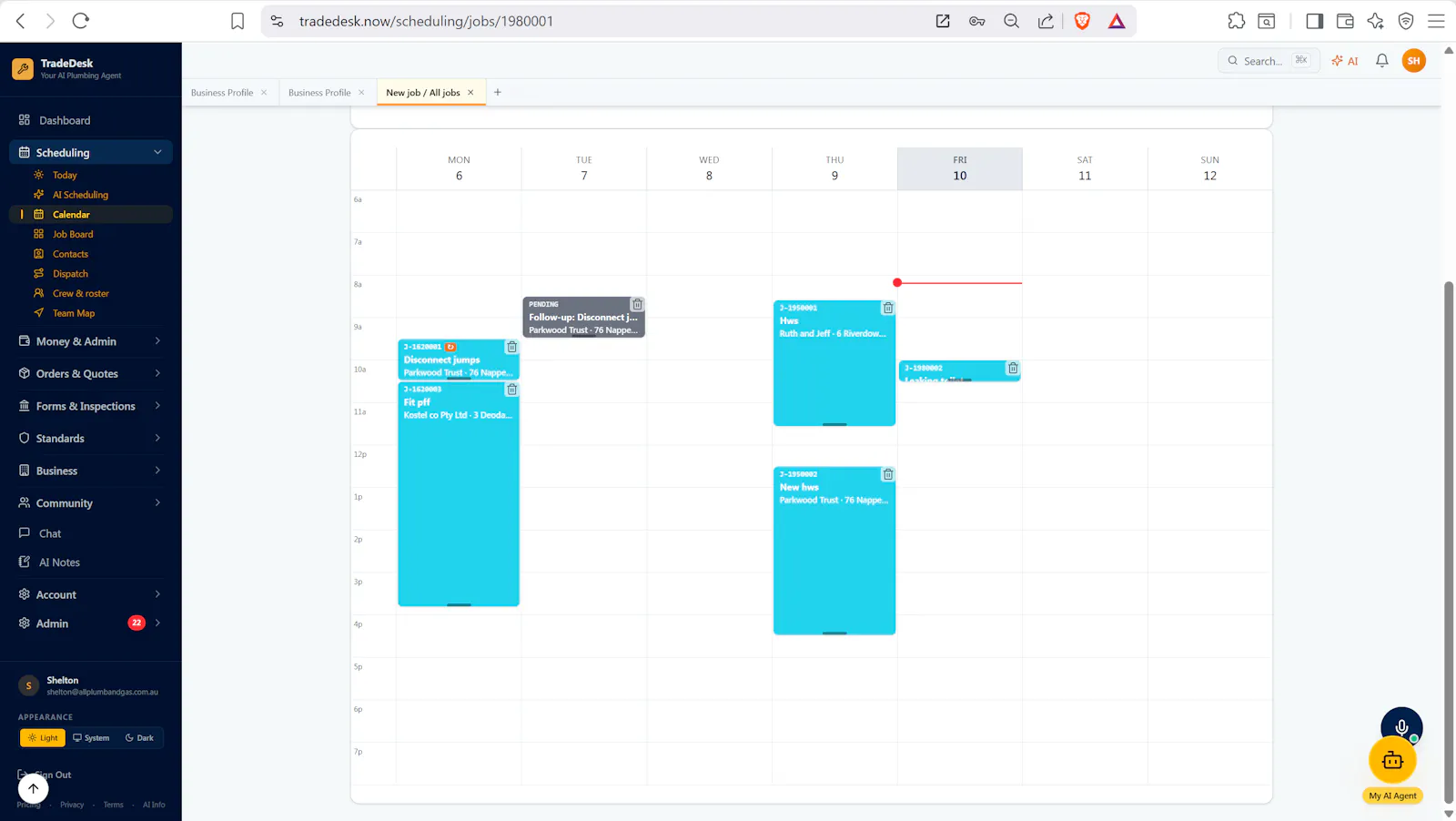Open the SH user avatar menu

coord(1413,61)
